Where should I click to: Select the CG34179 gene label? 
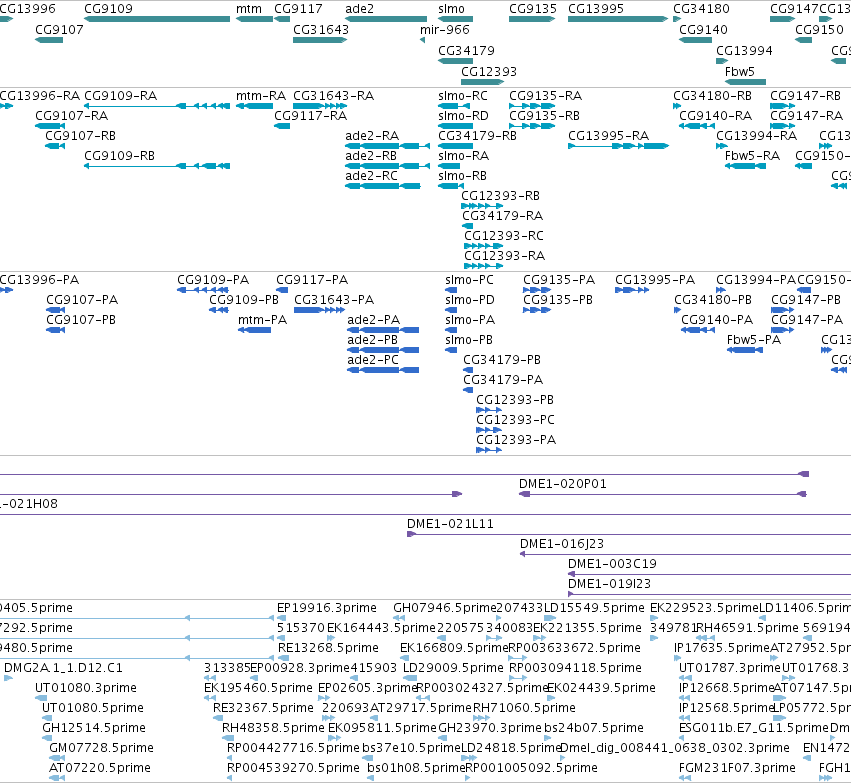(466, 50)
